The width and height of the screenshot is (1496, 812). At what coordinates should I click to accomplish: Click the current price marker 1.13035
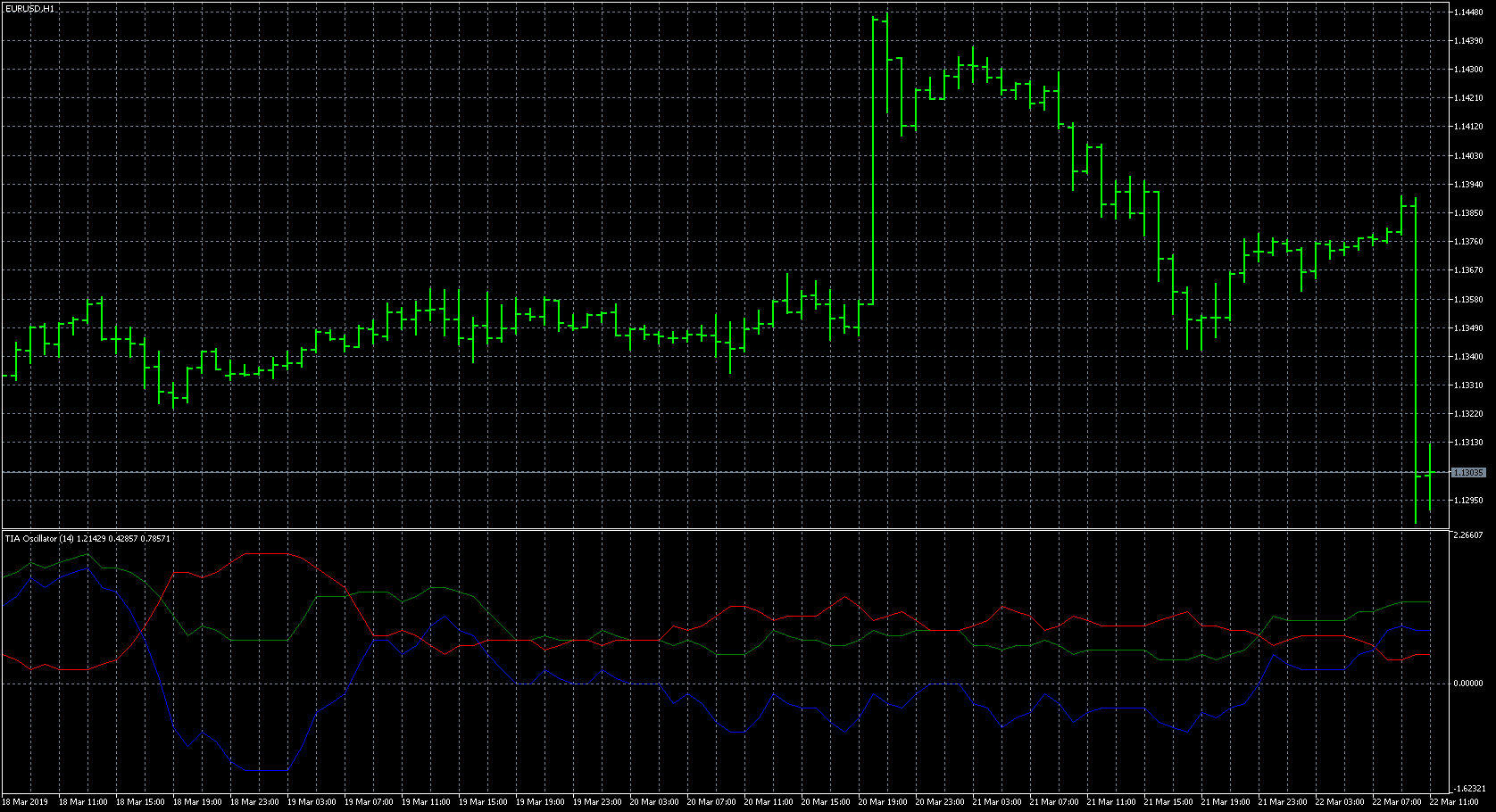click(x=1468, y=473)
